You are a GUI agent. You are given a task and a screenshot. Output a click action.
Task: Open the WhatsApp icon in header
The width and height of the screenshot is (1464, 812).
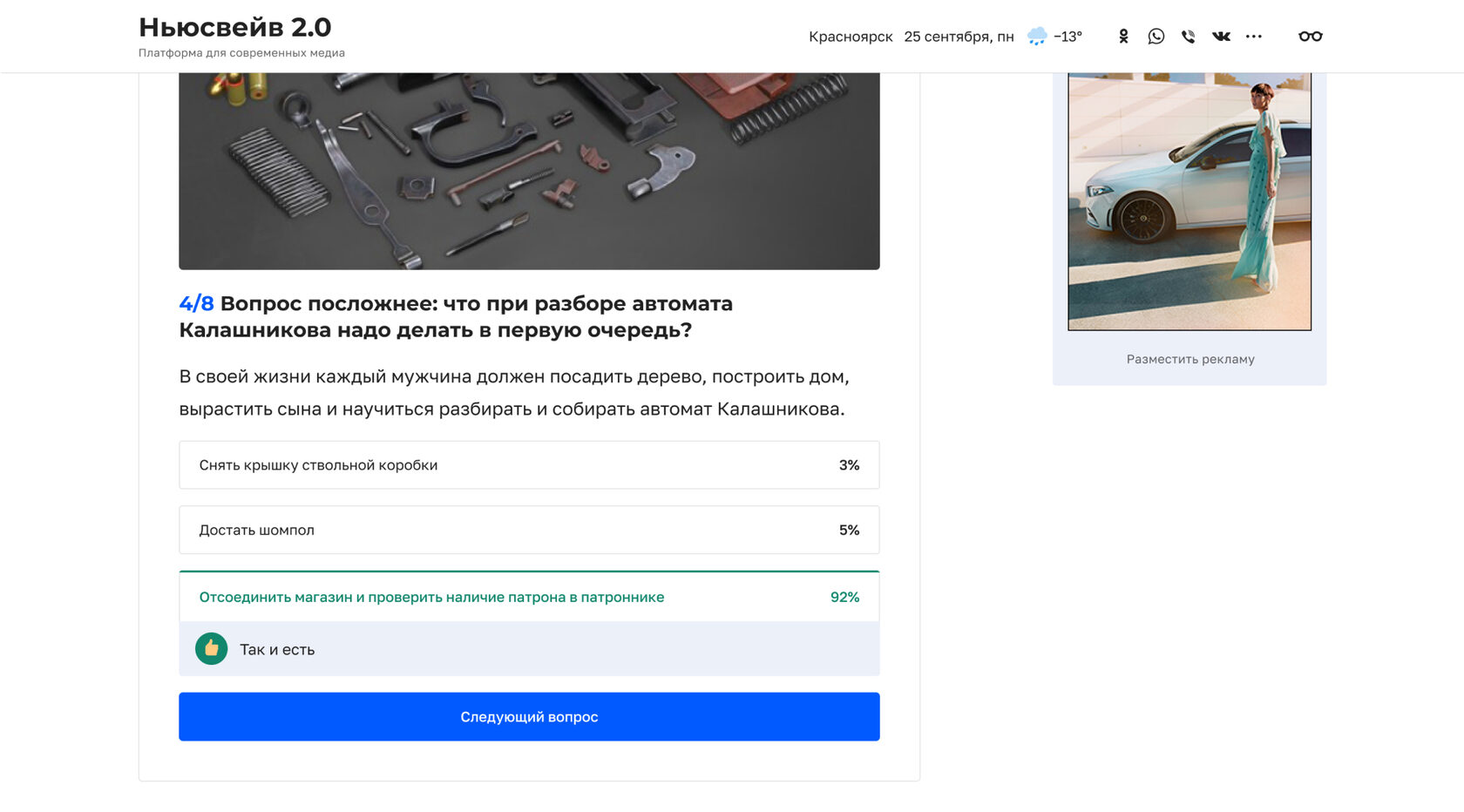pos(1156,36)
